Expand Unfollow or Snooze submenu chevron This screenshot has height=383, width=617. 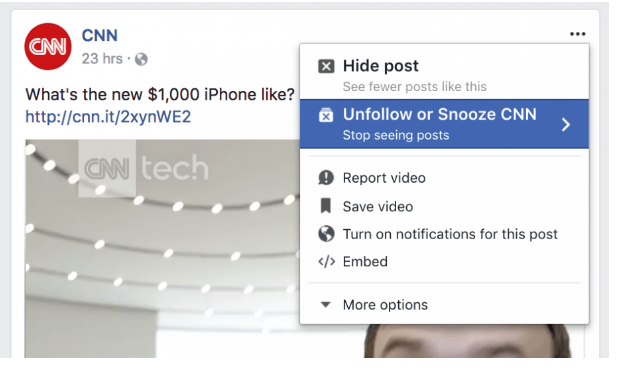pos(565,124)
